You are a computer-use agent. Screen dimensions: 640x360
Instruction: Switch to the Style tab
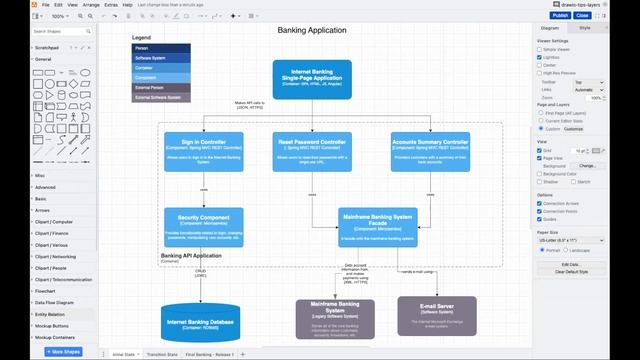point(585,28)
